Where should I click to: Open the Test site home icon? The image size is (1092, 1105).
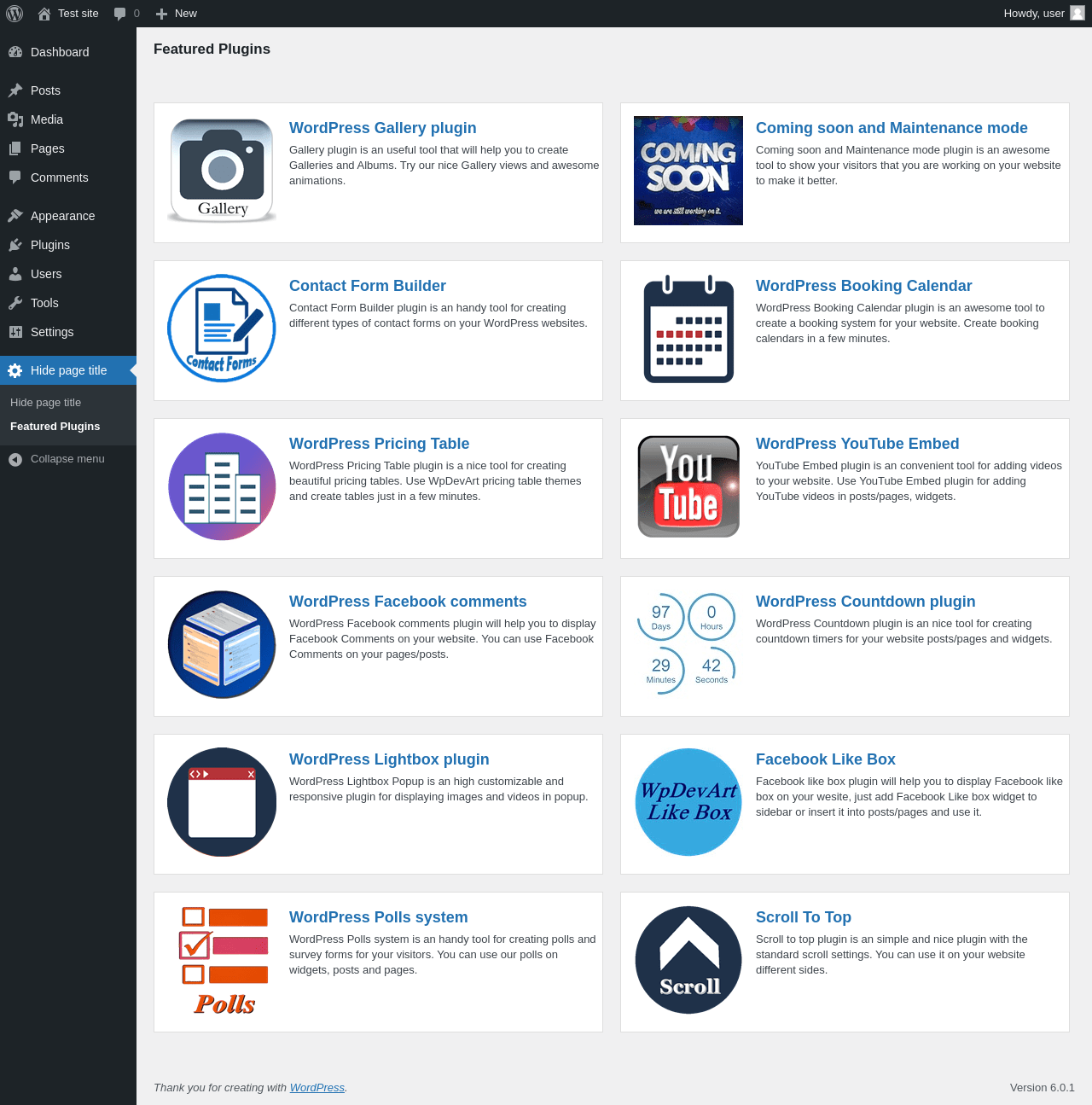click(x=44, y=14)
